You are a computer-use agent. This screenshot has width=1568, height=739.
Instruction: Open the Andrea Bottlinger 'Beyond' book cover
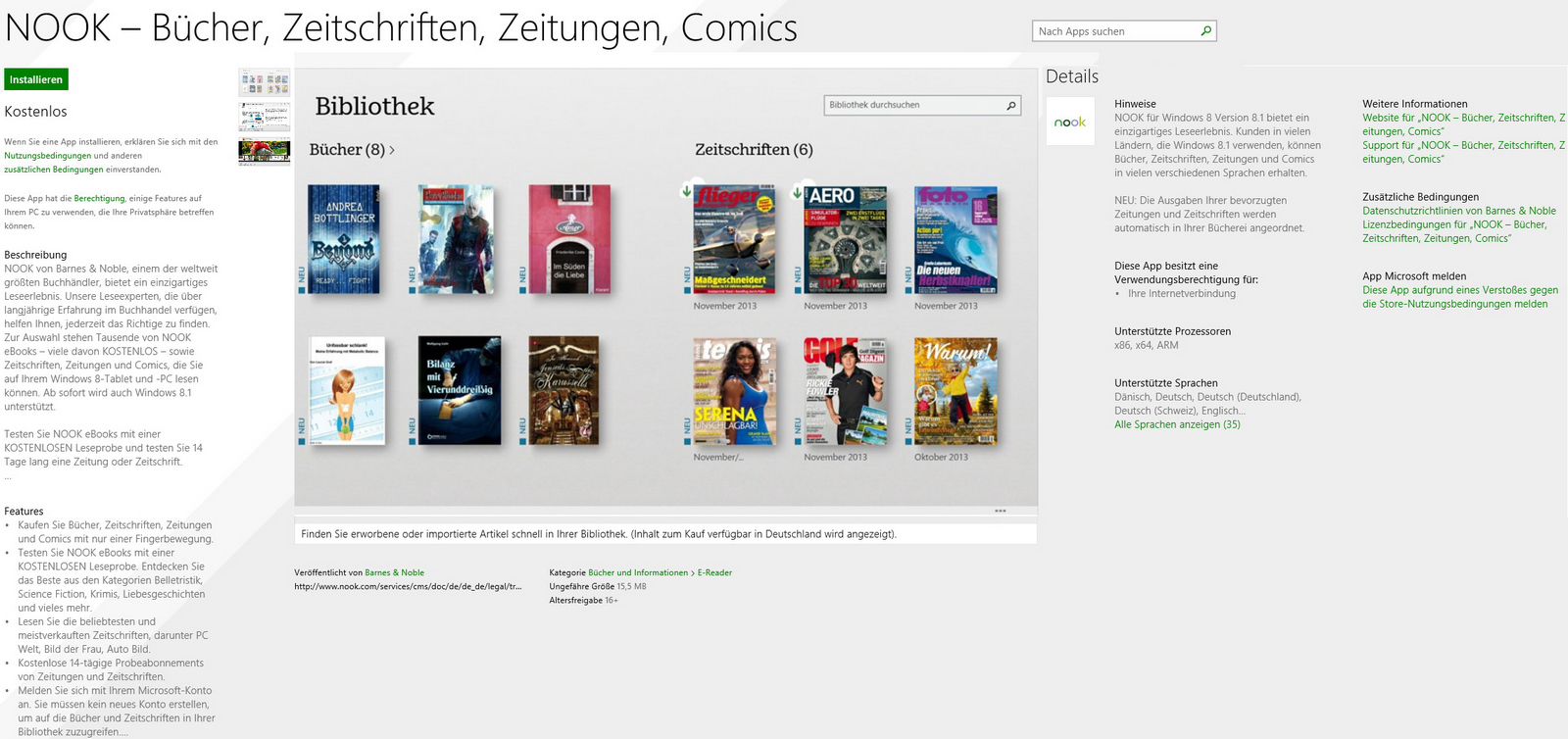point(344,239)
